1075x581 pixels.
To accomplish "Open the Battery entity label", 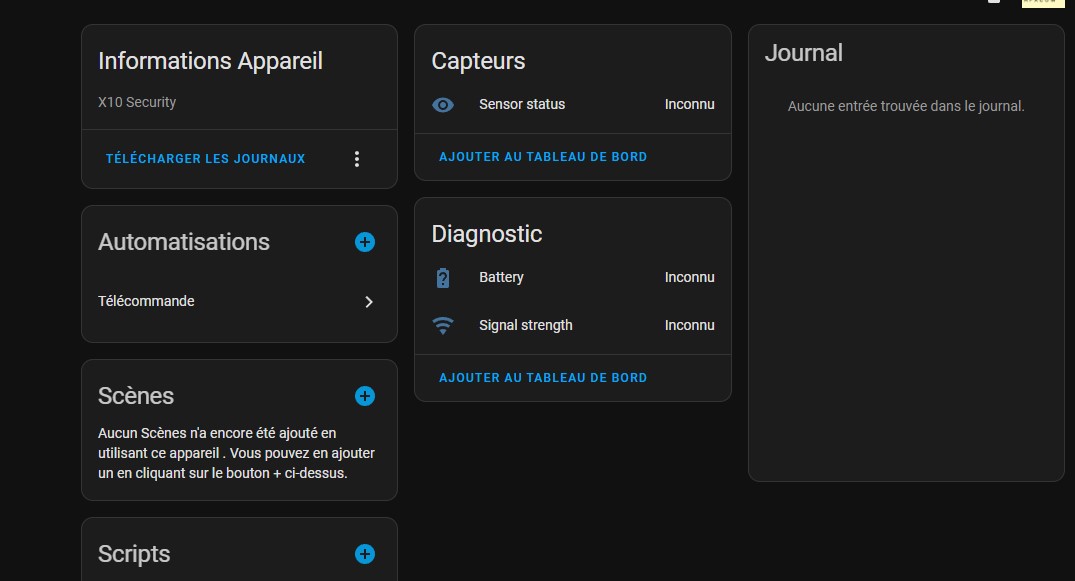I will point(501,278).
